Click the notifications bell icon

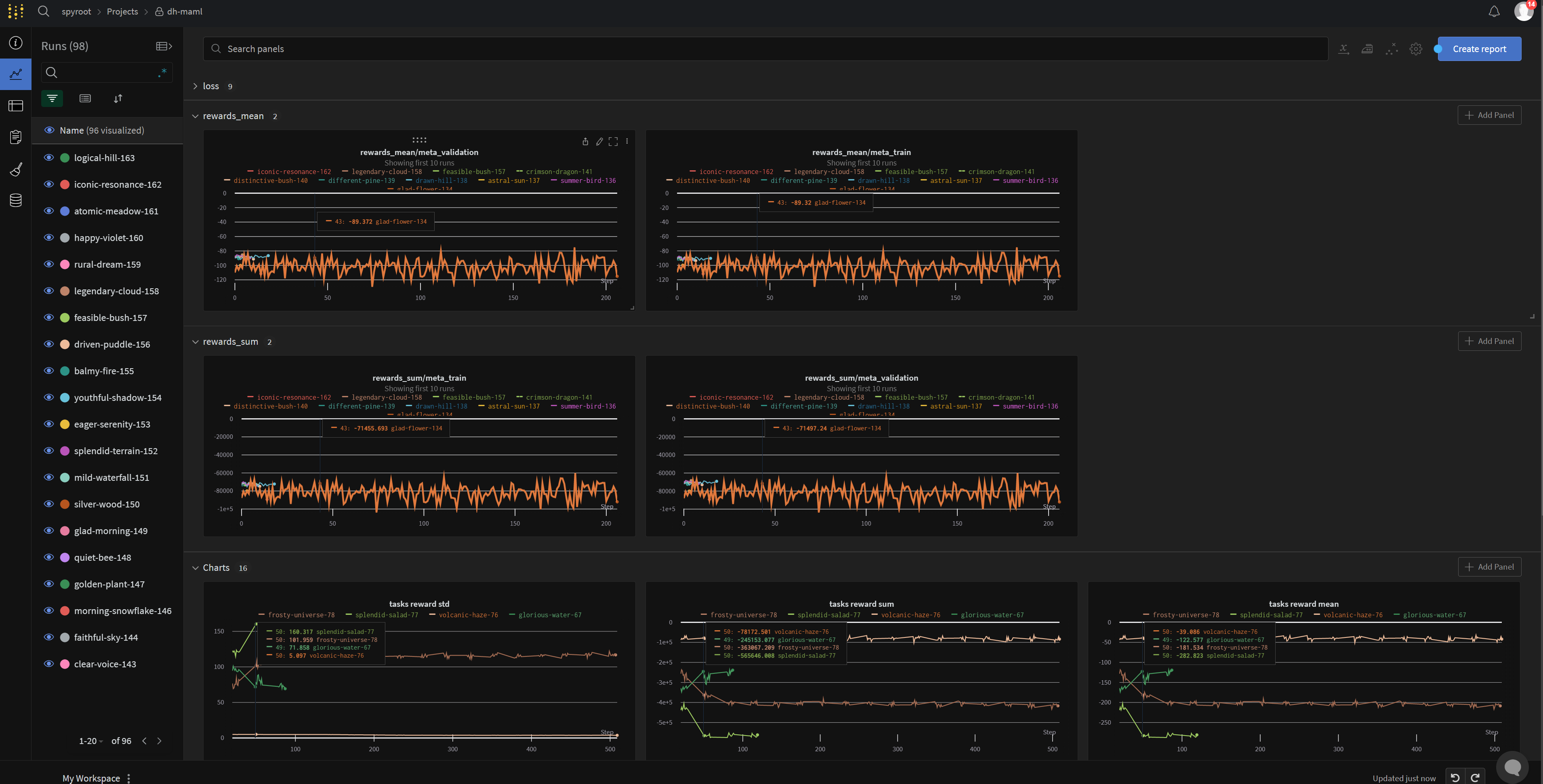click(1494, 11)
